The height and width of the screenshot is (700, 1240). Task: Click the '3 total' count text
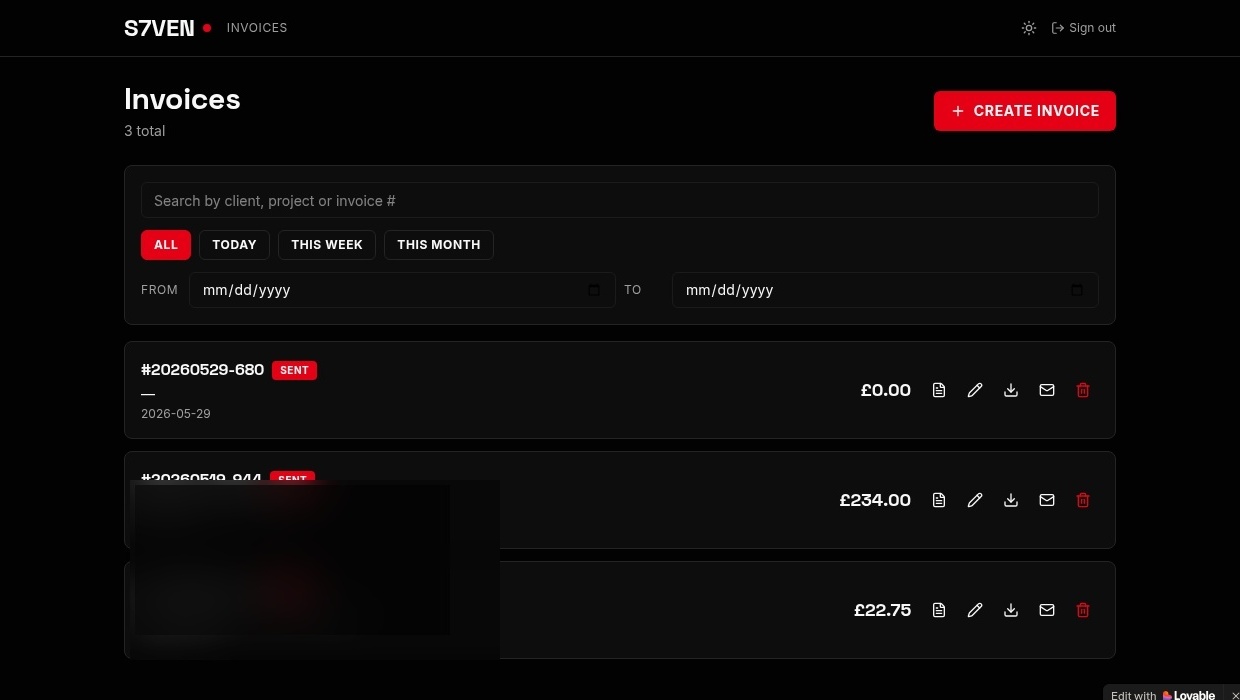coord(145,131)
